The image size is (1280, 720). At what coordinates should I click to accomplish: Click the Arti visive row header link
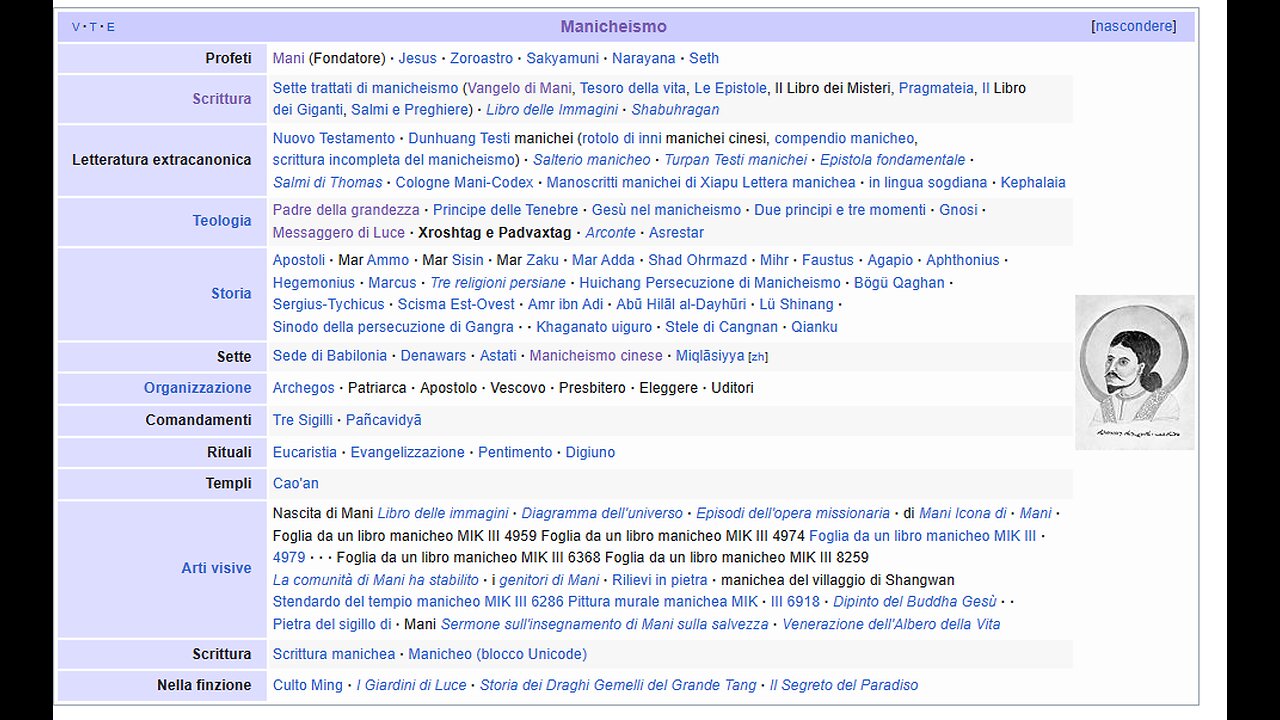pyautogui.click(x=216, y=568)
